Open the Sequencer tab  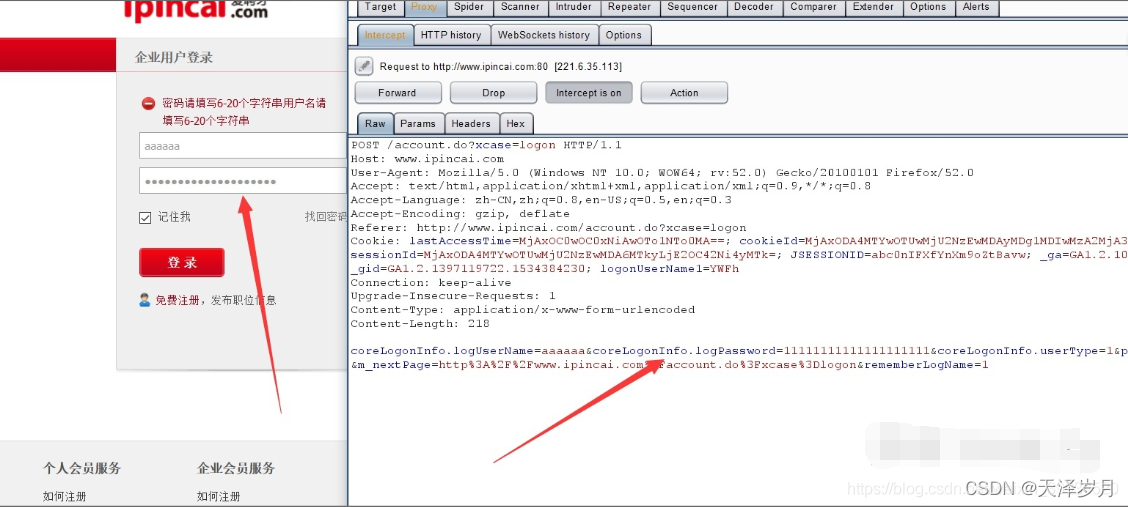[693, 7]
